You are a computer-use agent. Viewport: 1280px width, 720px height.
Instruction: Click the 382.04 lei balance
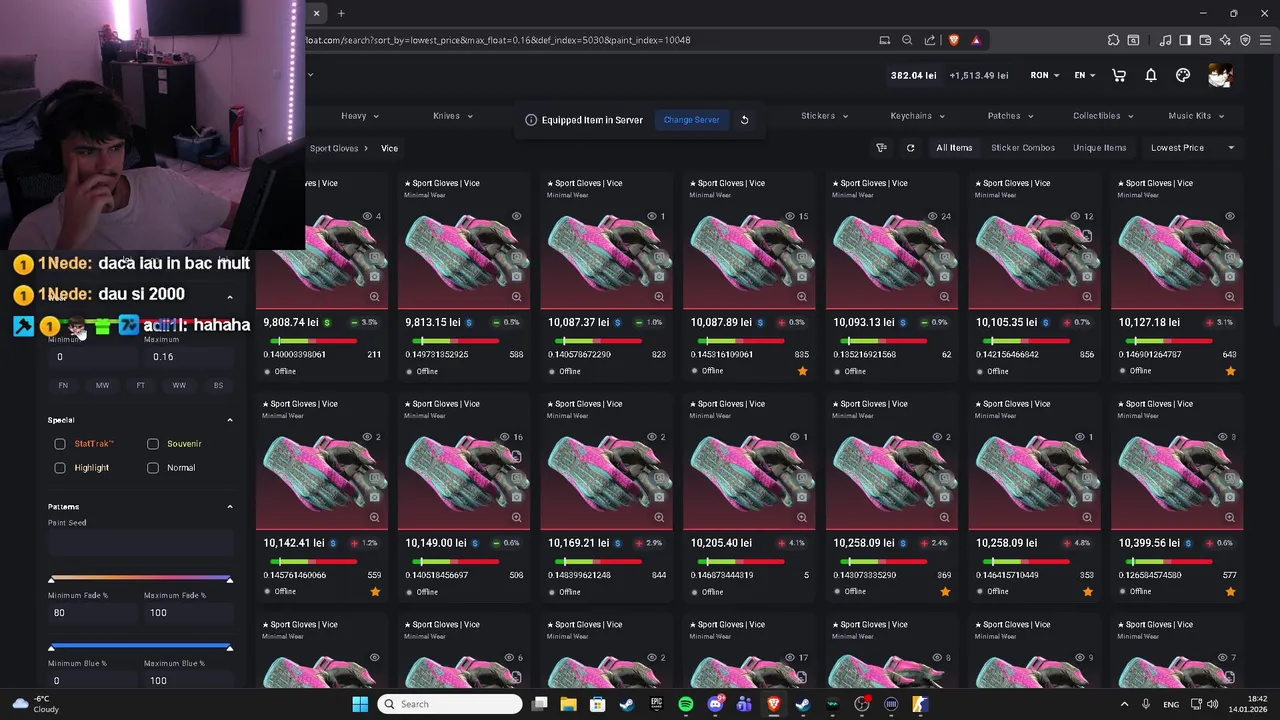[914, 75]
